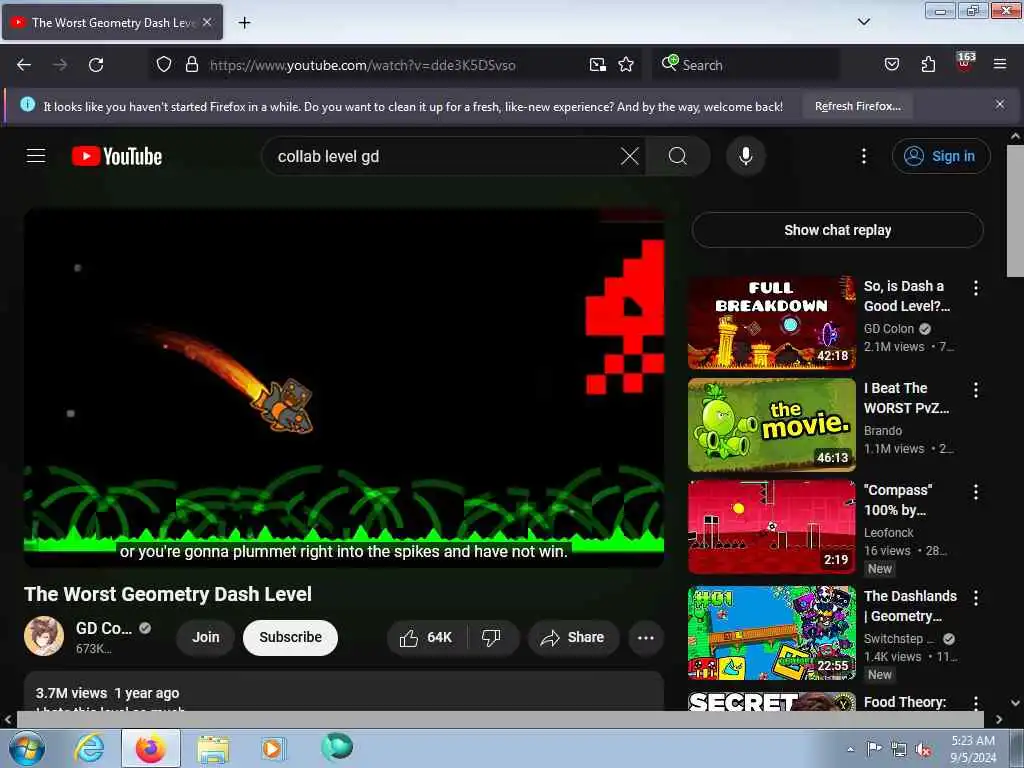
Task: Open options for Food Theory video
Action: coord(976,703)
